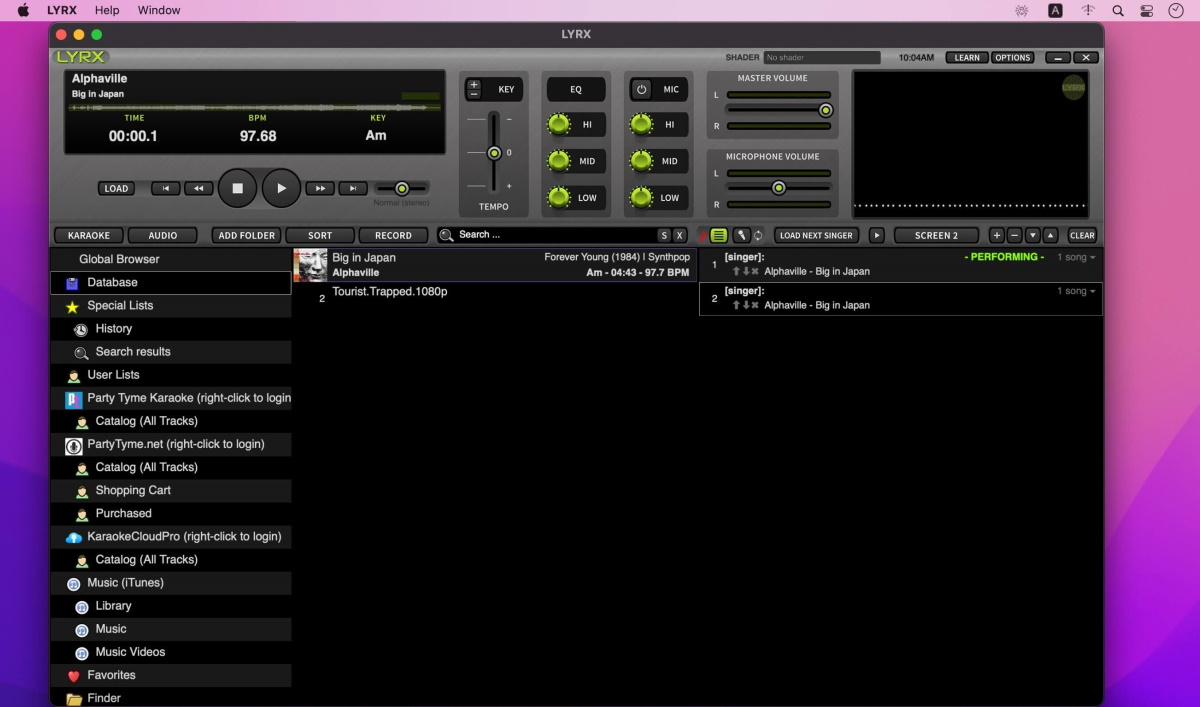Select Database in the browser
This screenshot has height=707, width=1200.
click(170, 283)
